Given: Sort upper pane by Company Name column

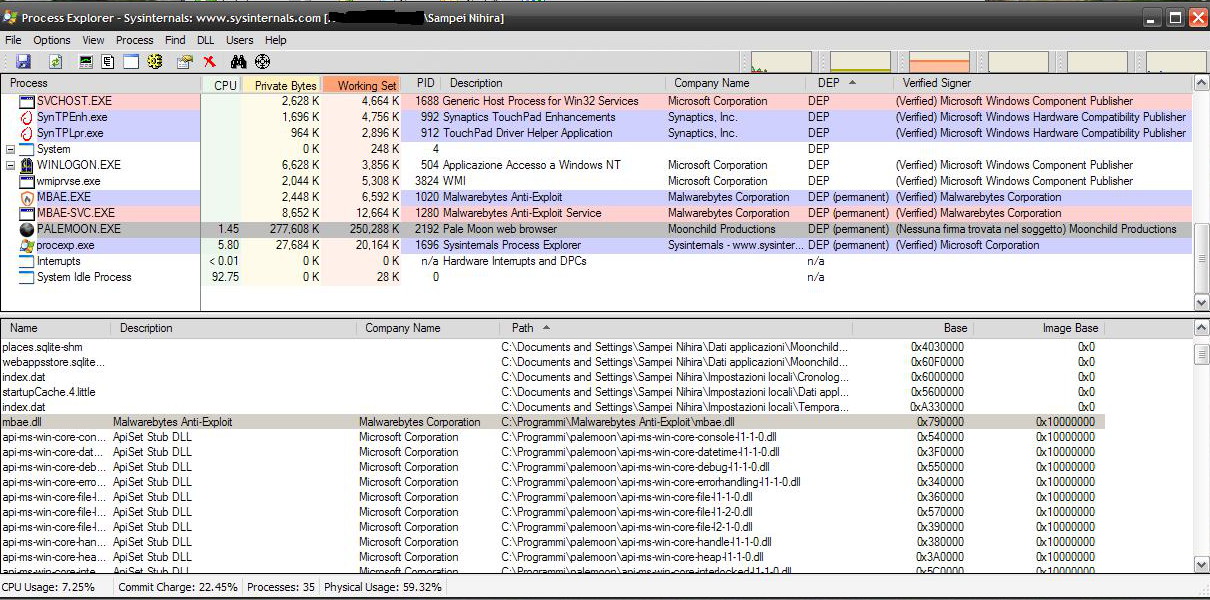Looking at the screenshot, I should (735, 84).
